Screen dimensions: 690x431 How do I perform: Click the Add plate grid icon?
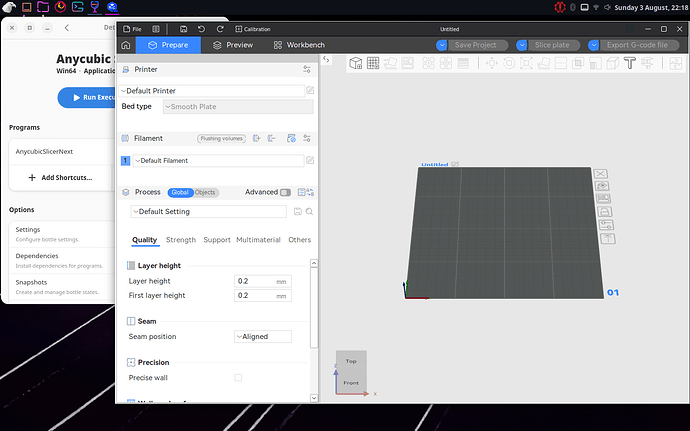[x=373, y=63]
